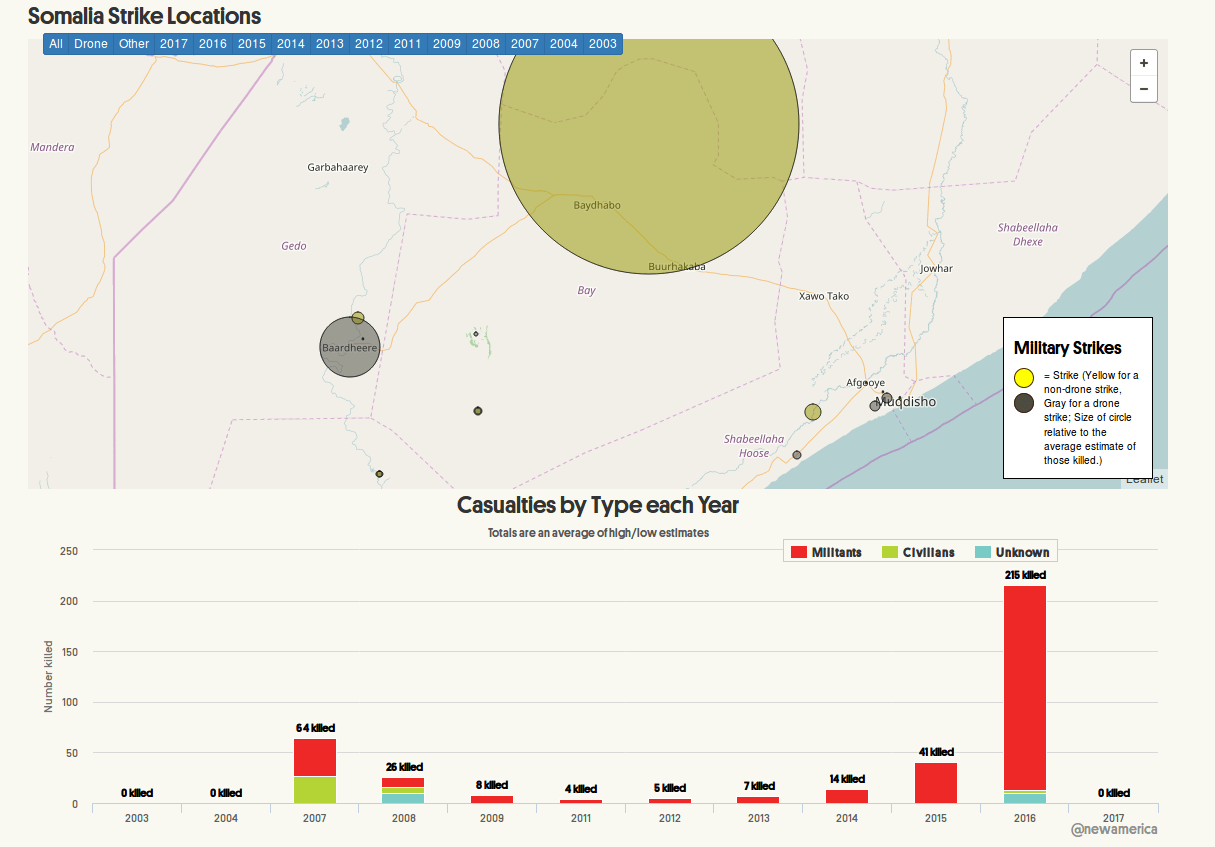
Task: Click the red 2016 militants bar
Action: pyautogui.click(x=1025, y=688)
